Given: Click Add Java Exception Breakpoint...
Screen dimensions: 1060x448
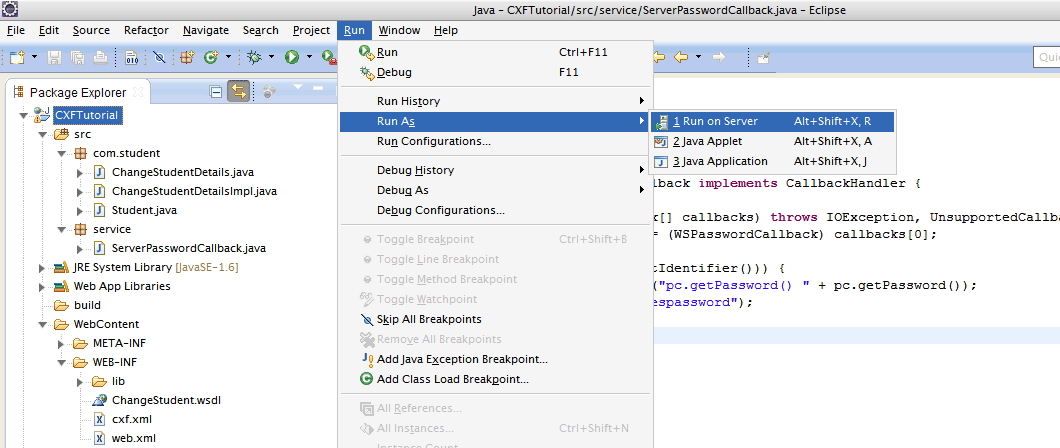Looking at the screenshot, I should tap(461, 359).
